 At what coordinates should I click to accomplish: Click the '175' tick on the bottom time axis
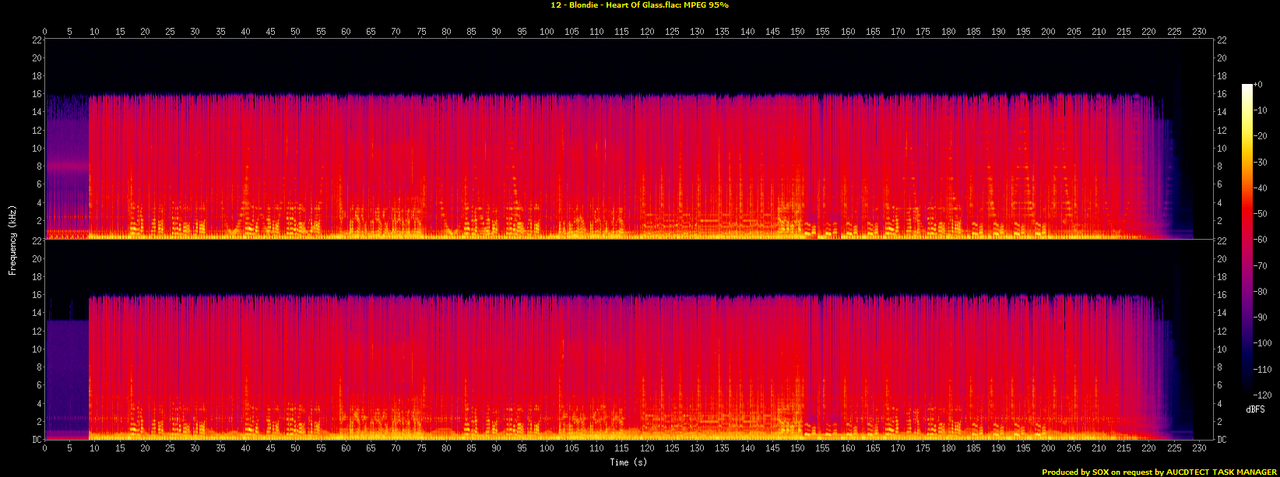[923, 448]
